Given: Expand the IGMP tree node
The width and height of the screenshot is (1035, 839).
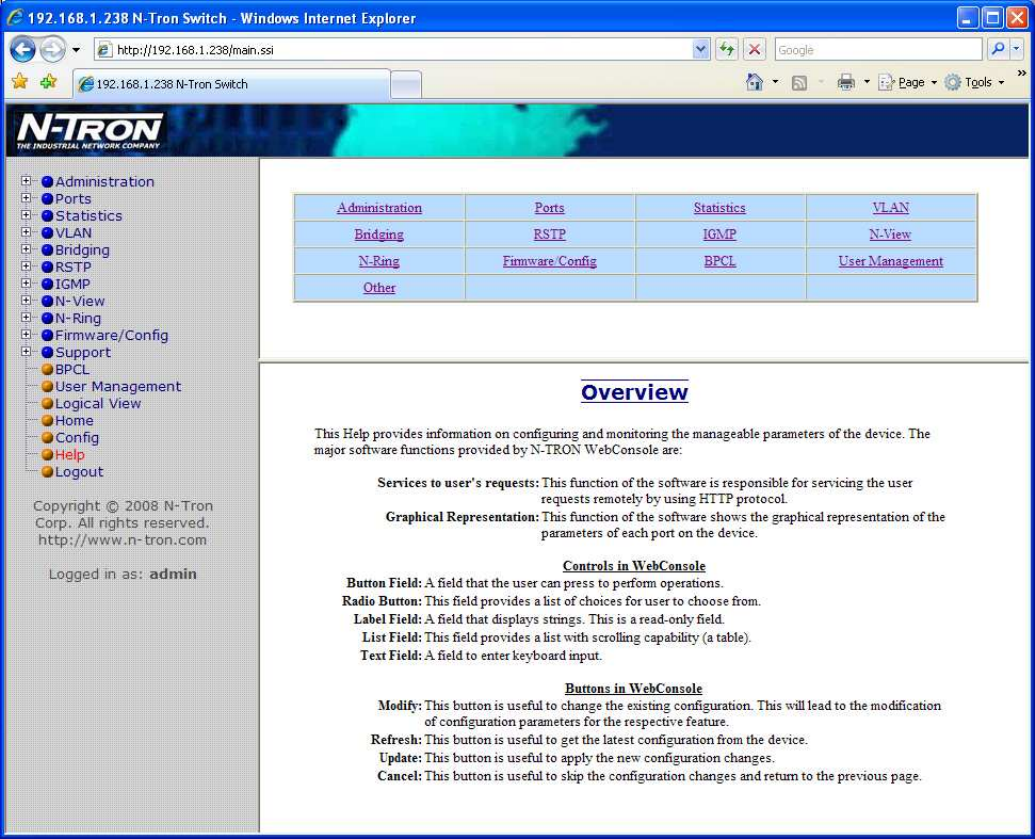Looking at the screenshot, I should tap(26, 283).
